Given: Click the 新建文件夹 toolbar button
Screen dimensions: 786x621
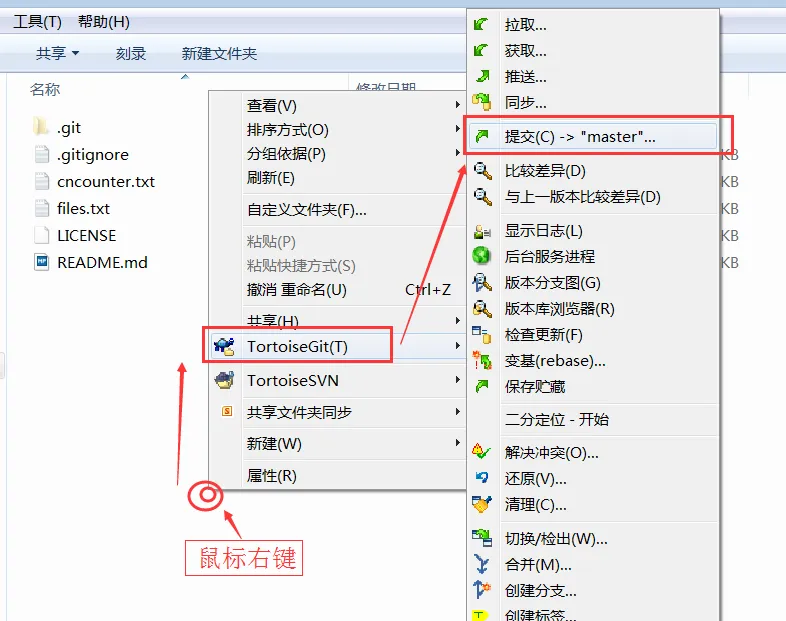Looking at the screenshot, I should 219,53.
